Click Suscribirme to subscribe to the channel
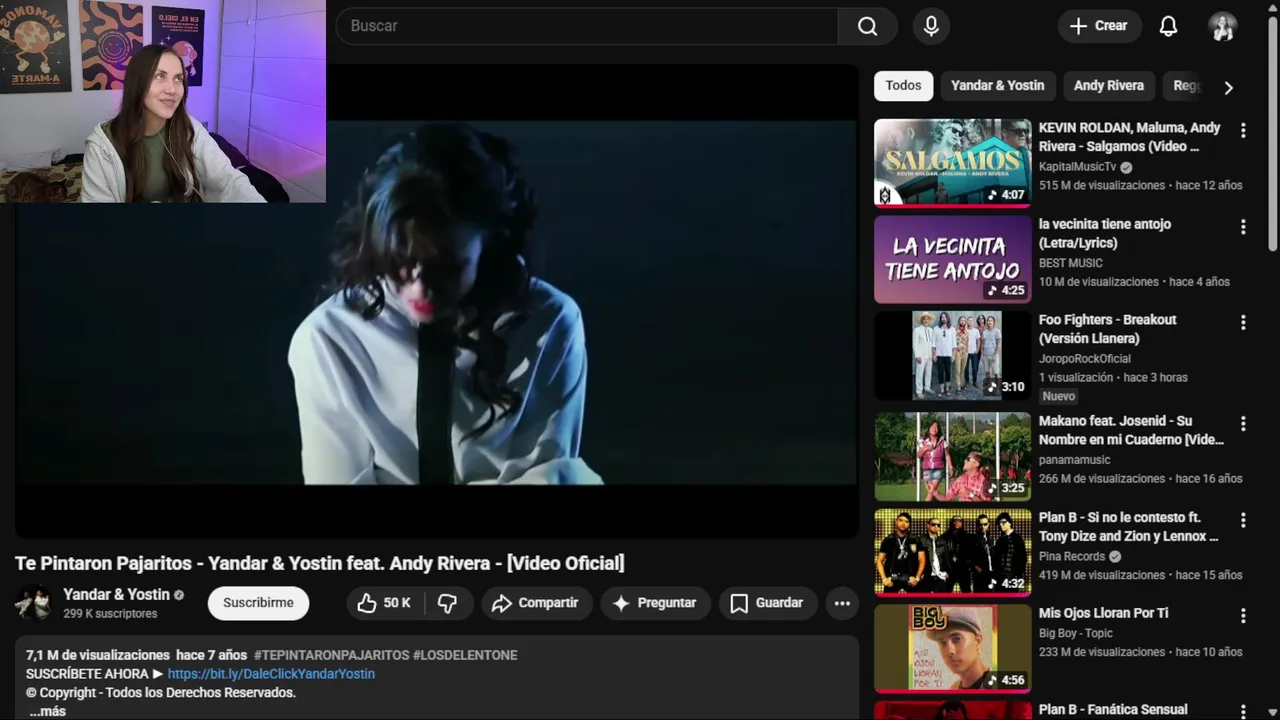The height and width of the screenshot is (720, 1280). point(258,603)
